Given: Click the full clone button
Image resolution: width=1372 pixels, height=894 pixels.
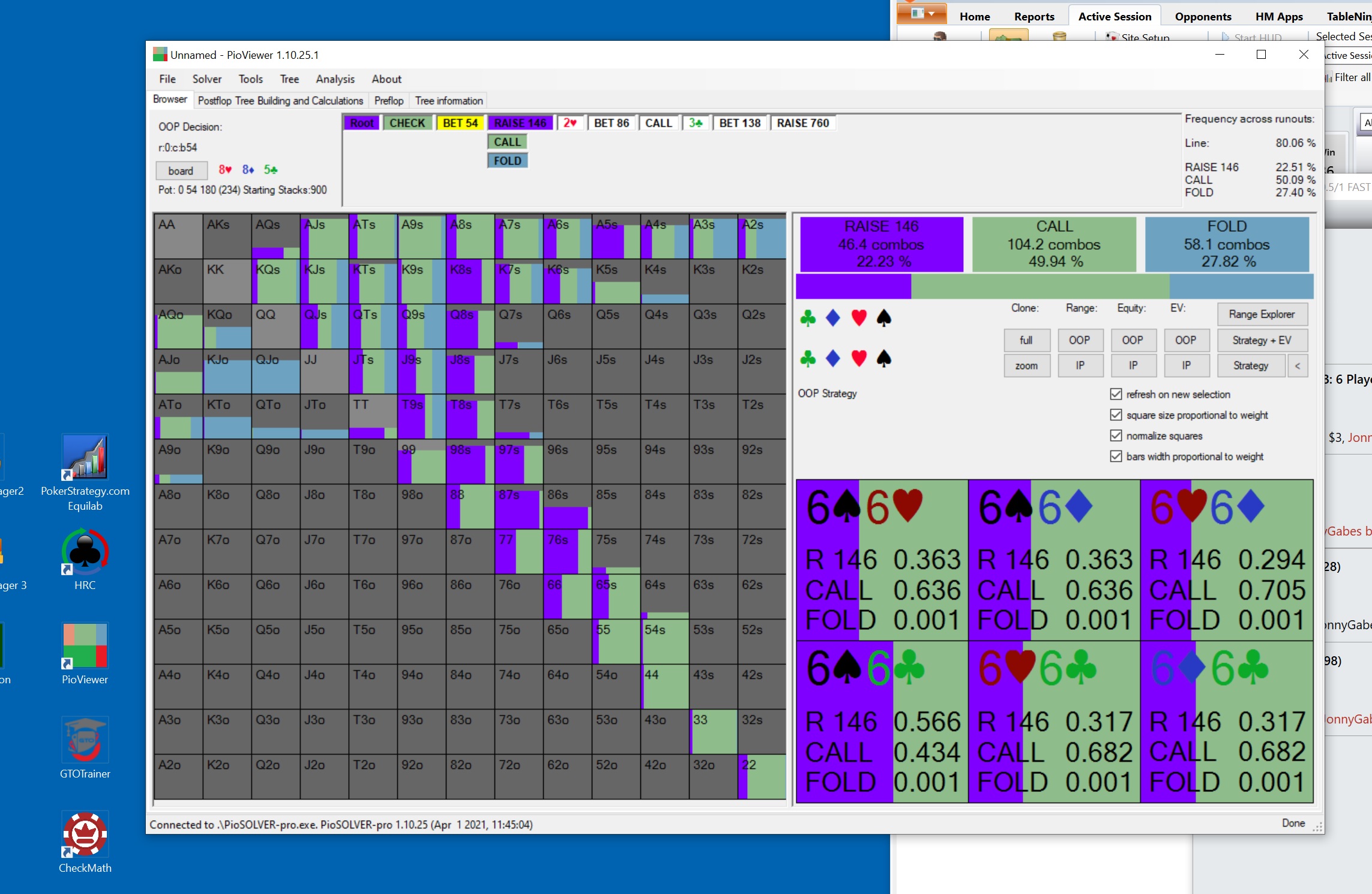Looking at the screenshot, I should pos(1027,340).
